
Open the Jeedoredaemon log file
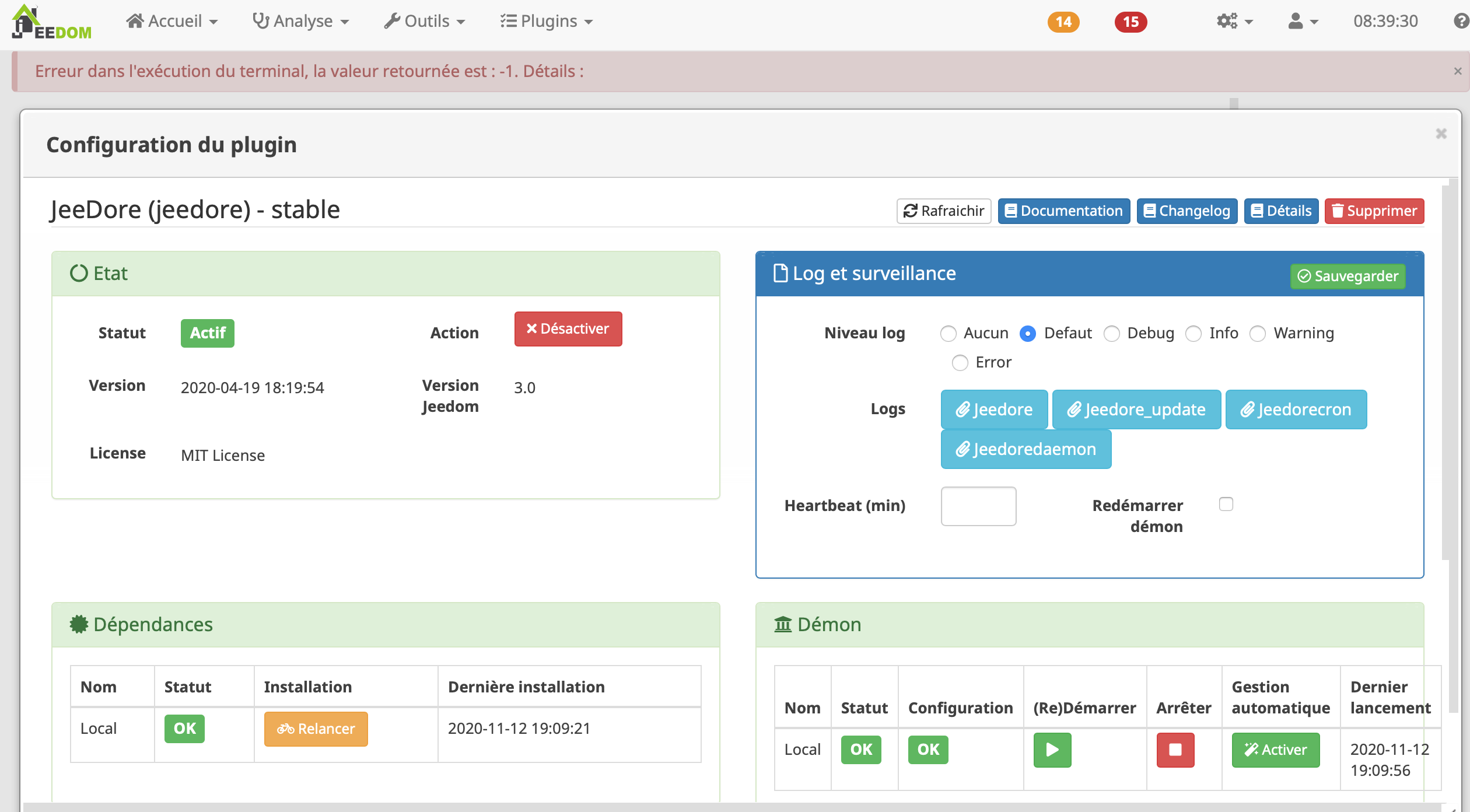pos(1025,449)
